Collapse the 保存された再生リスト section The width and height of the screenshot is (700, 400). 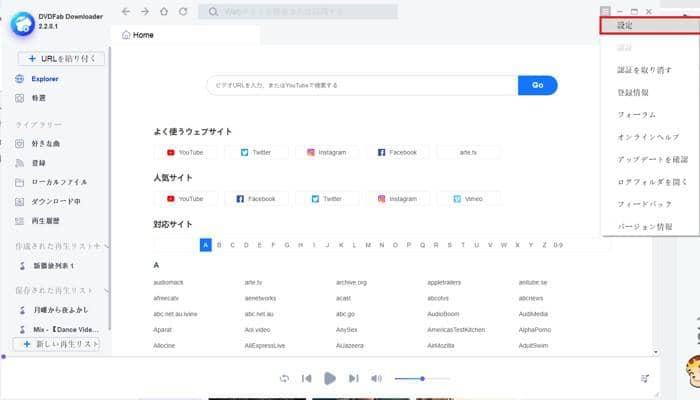107,291
